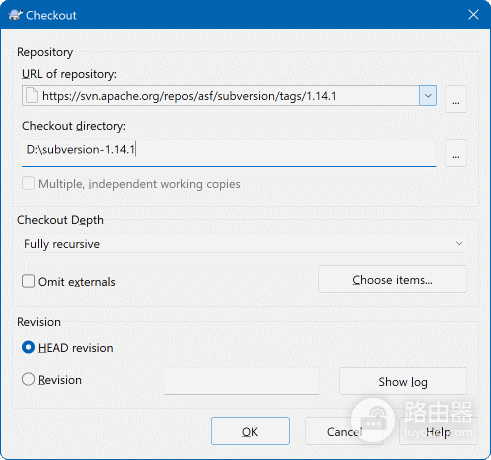This screenshot has height=460, width=491.
Task: Confirm checkout with the OK button
Action: [x=250, y=431]
